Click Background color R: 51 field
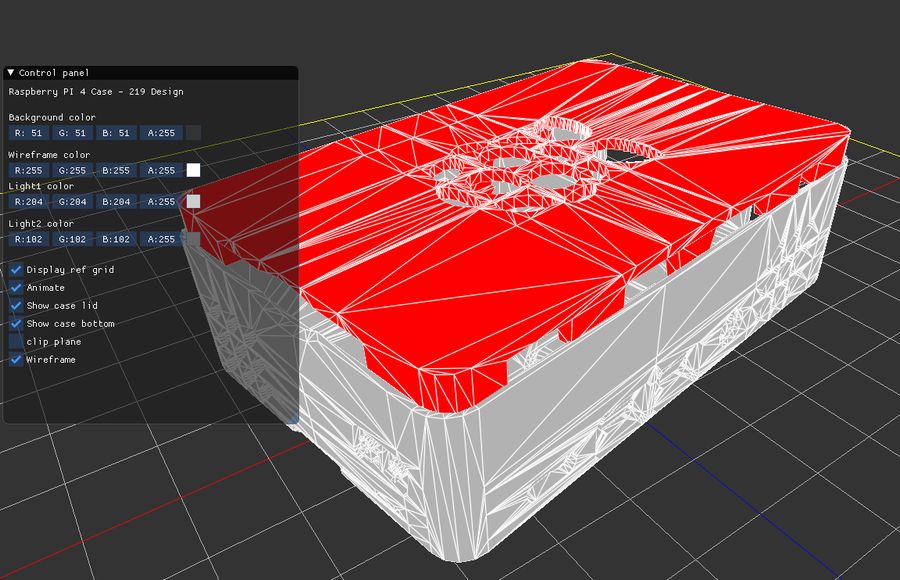900x580 pixels. [x=29, y=133]
